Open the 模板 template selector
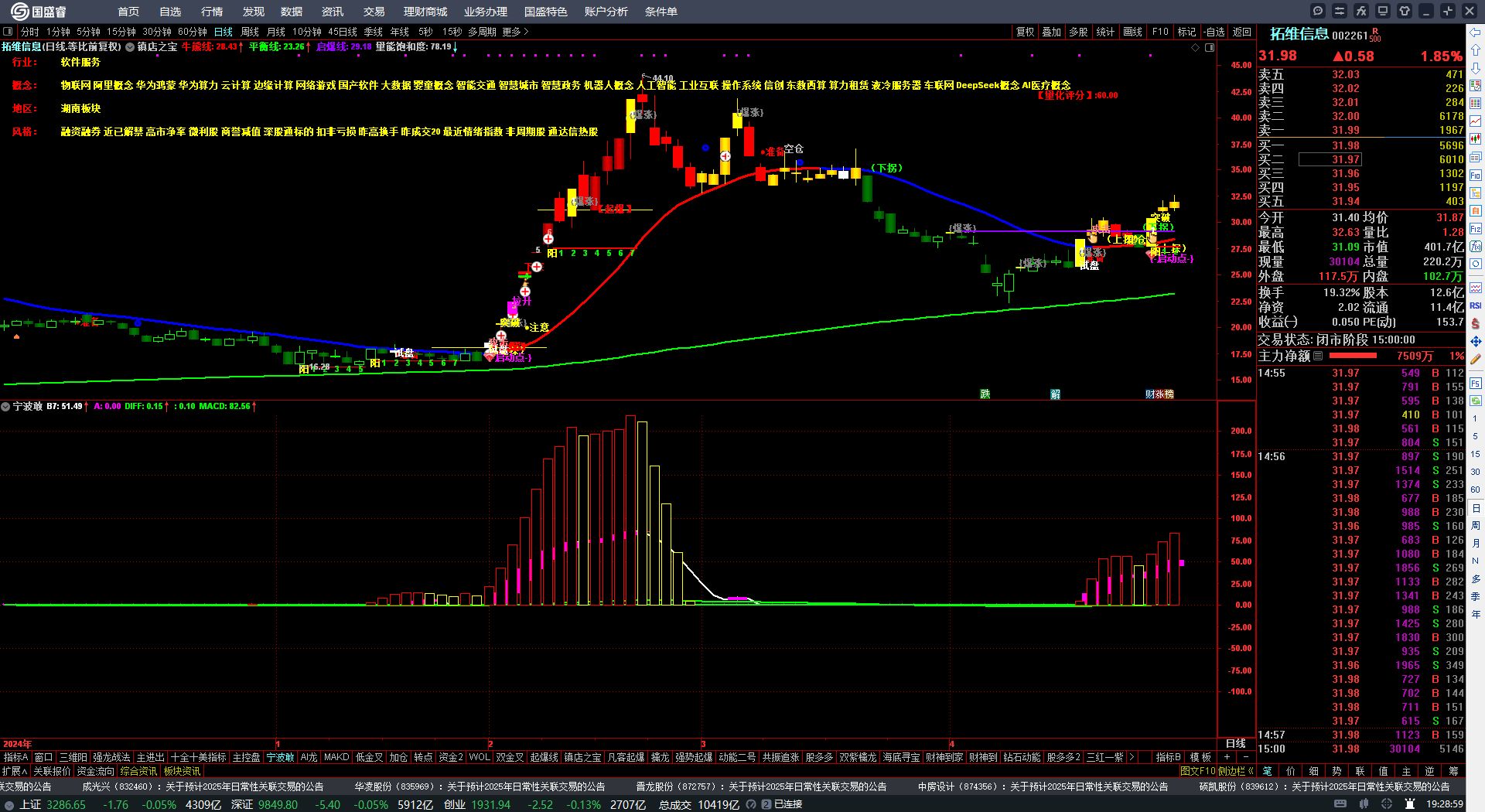Image resolution: width=1485 pixels, height=812 pixels. [1200, 757]
